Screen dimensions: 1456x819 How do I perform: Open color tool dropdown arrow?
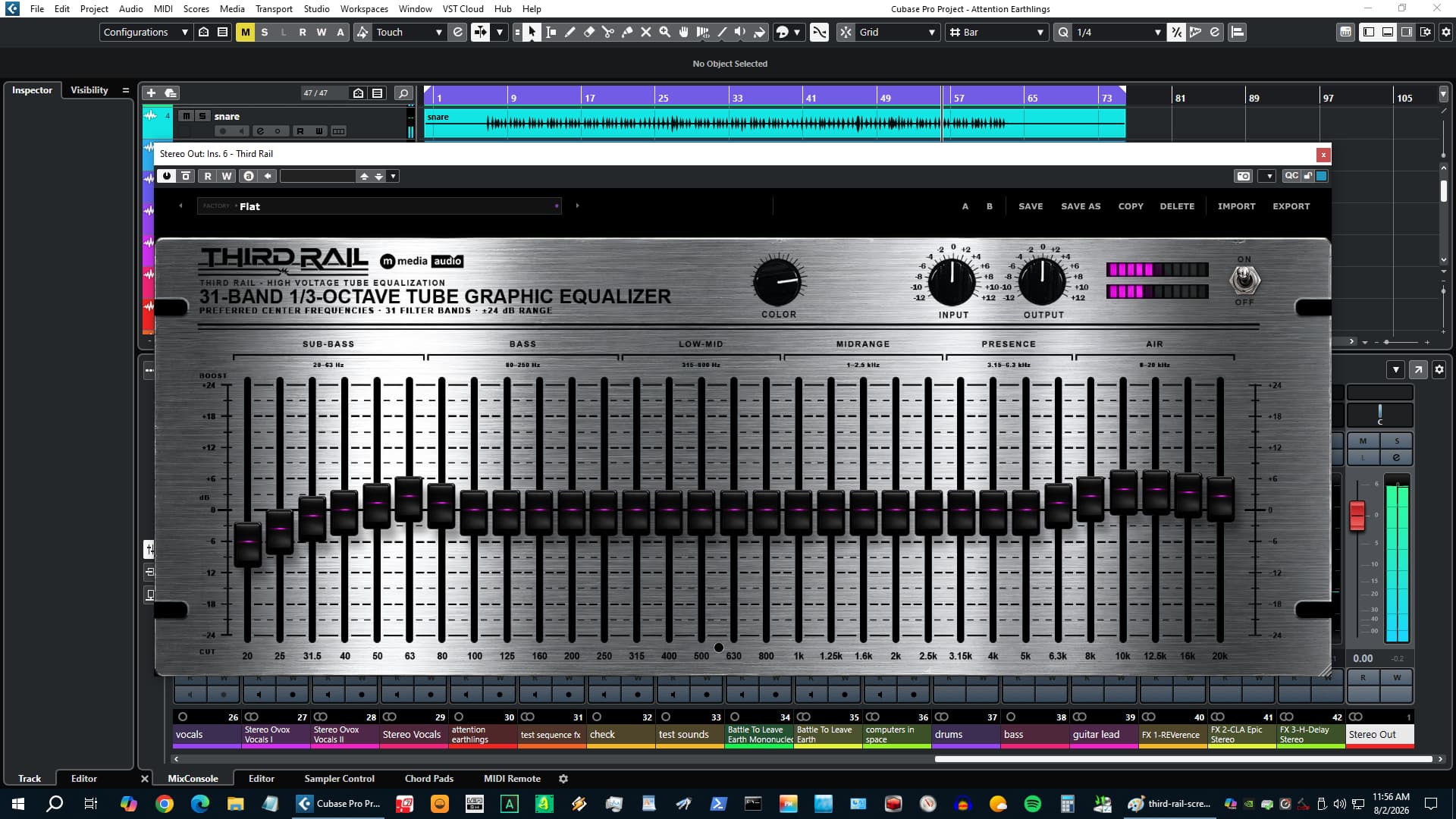click(x=797, y=32)
